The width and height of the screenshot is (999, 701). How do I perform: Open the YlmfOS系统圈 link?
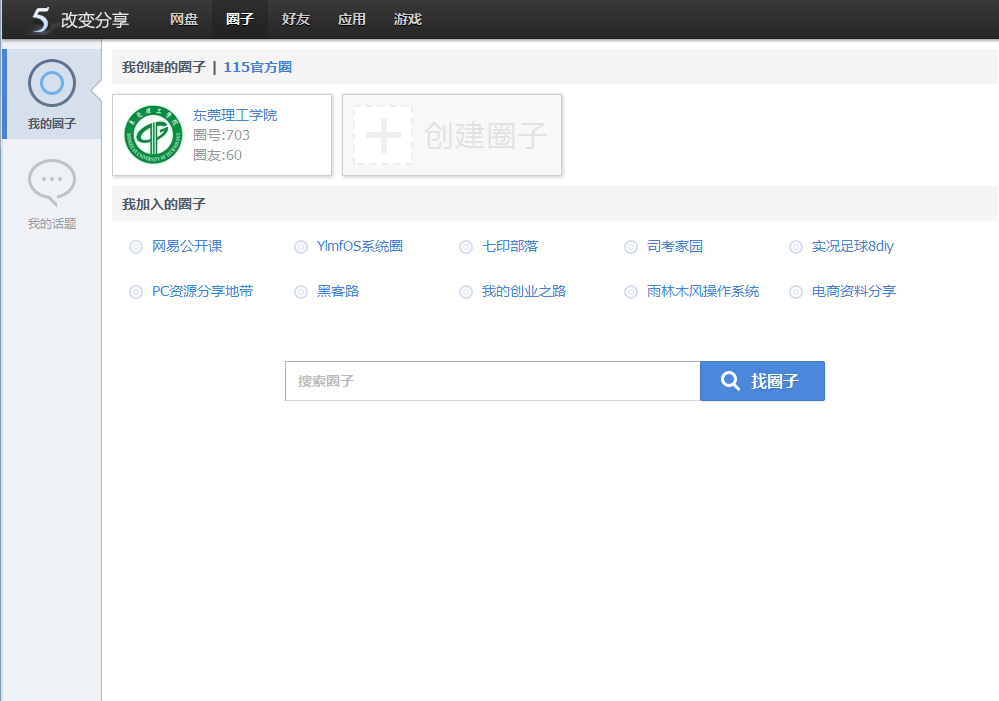pyautogui.click(x=360, y=247)
